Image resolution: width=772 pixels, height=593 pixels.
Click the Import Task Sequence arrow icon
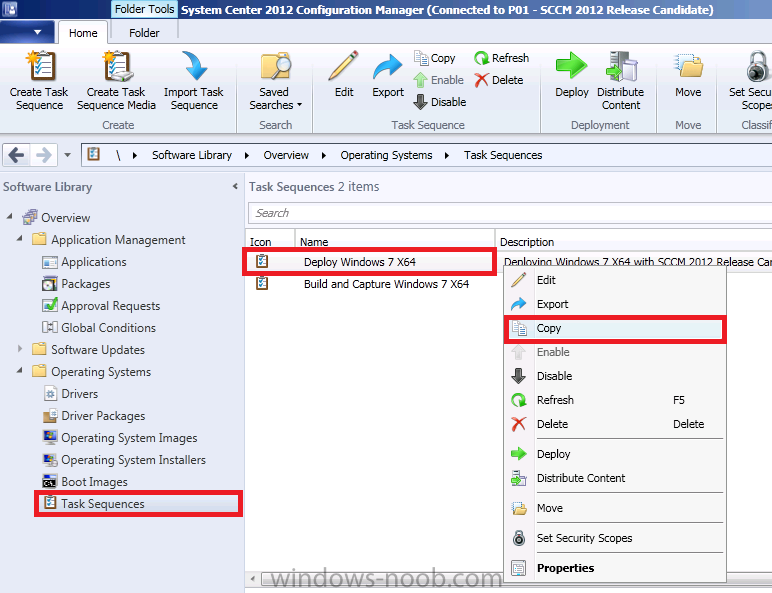coord(194,66)
